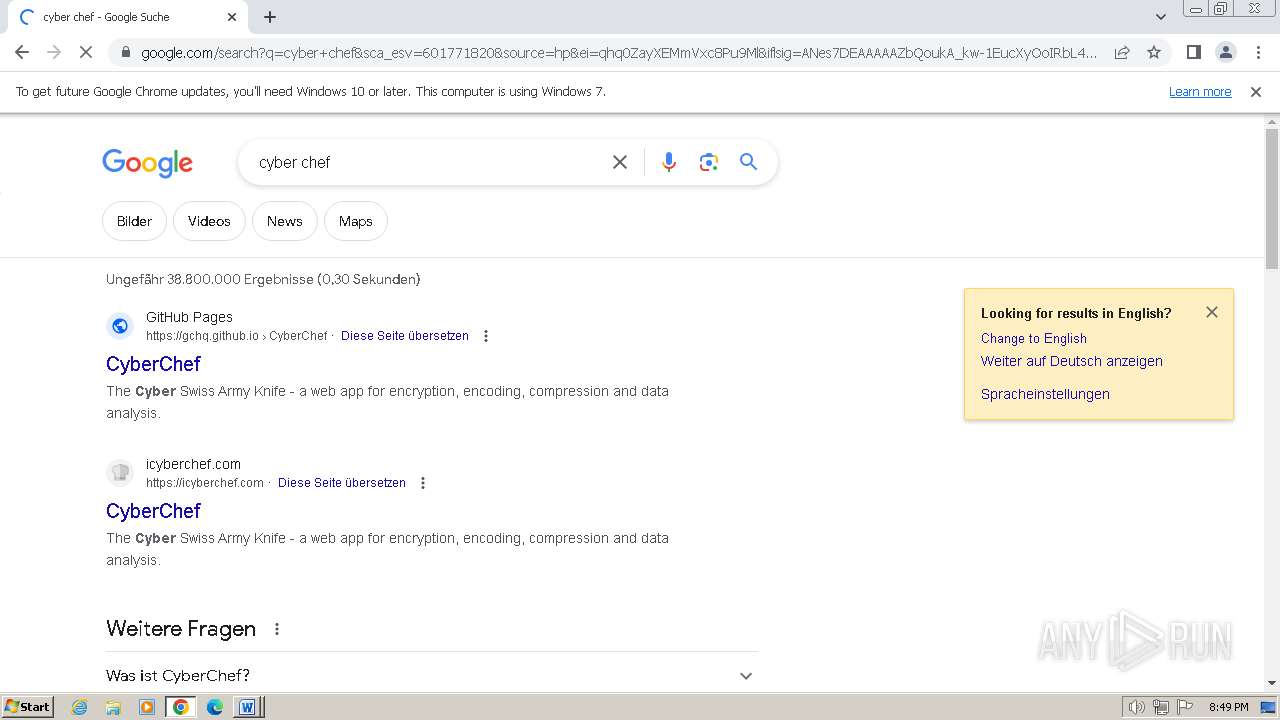
Task: Click the cyber chef search field
Action: [x=430, y=162]
